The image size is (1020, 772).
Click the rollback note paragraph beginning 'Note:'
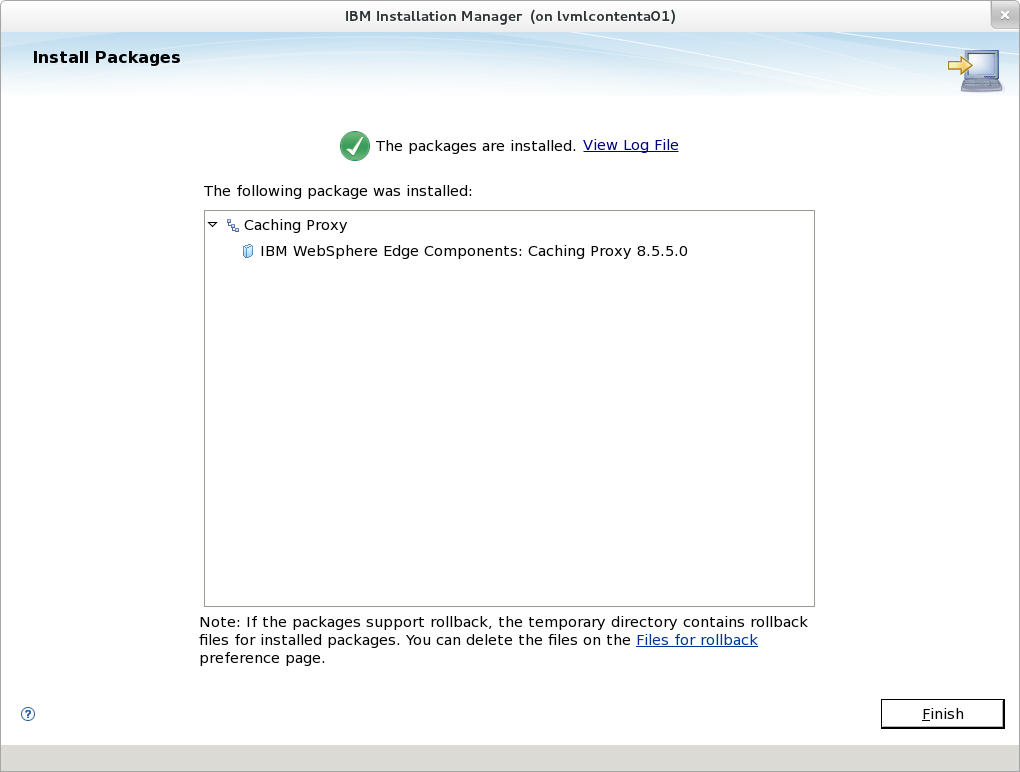pyautogui.click(x=503, y=640)
